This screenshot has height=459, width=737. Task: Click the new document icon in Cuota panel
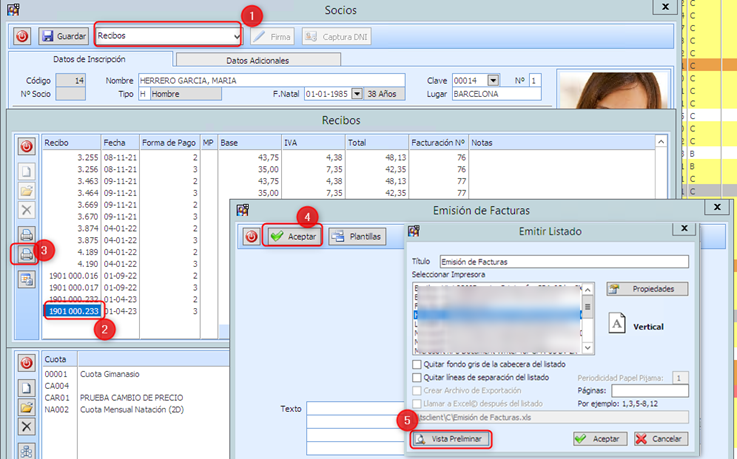tap(27, 382)
